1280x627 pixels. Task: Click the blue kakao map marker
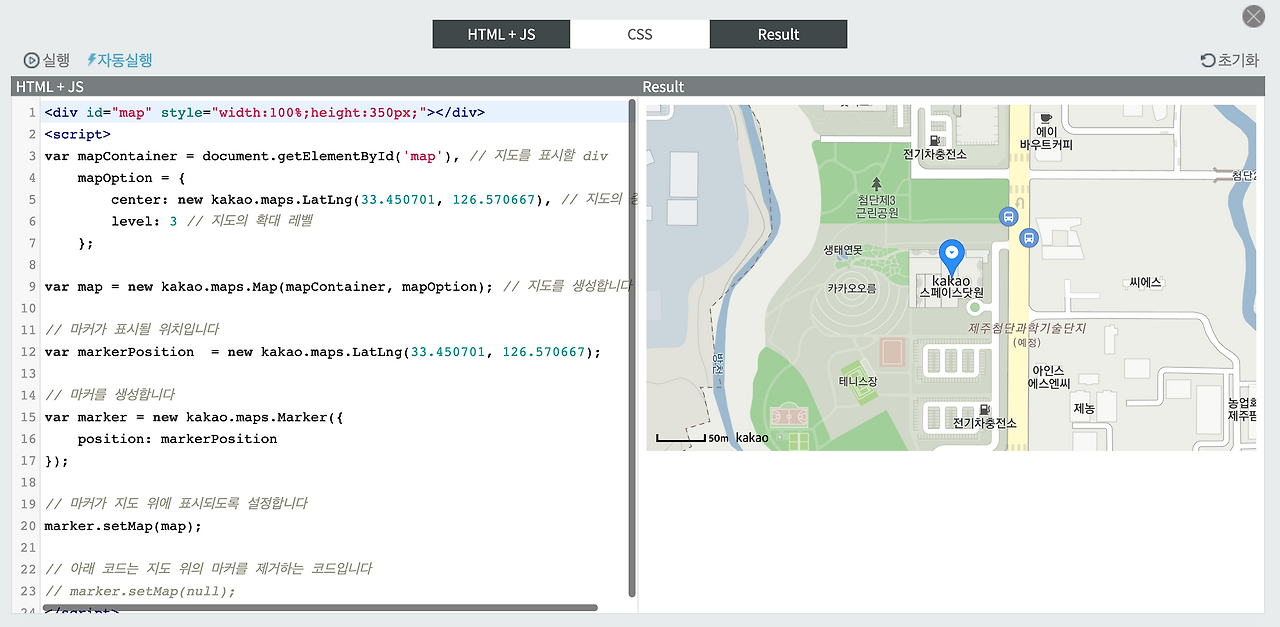(952, 258)
